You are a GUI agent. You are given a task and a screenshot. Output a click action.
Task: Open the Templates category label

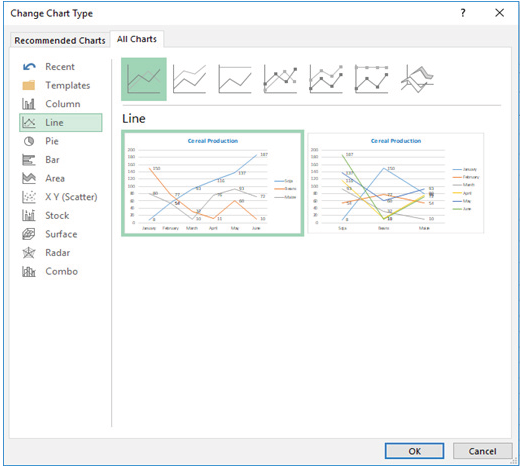coord(68,85)
